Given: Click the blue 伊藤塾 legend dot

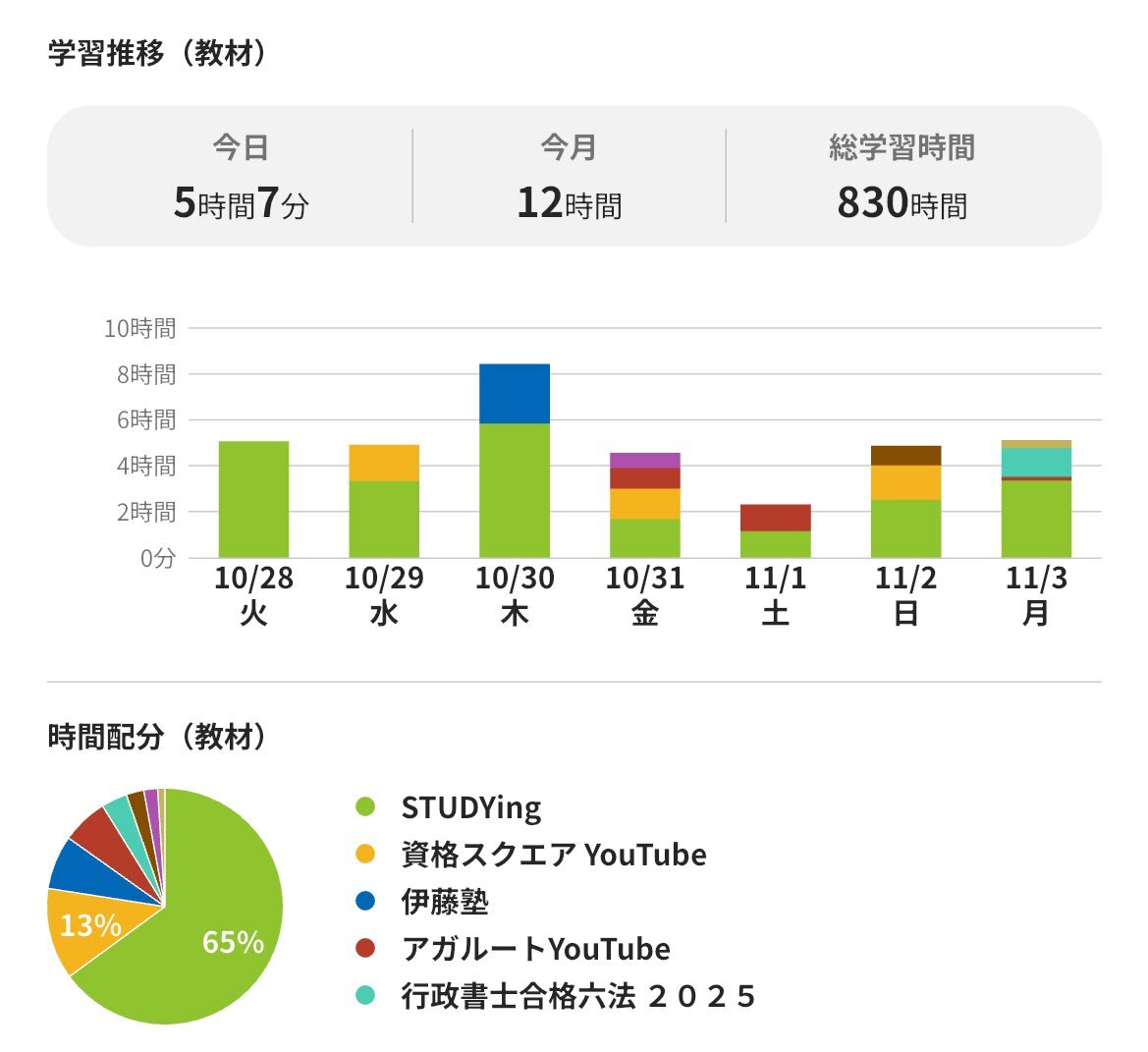Looking at the screenshot, I should pos(365,901).
